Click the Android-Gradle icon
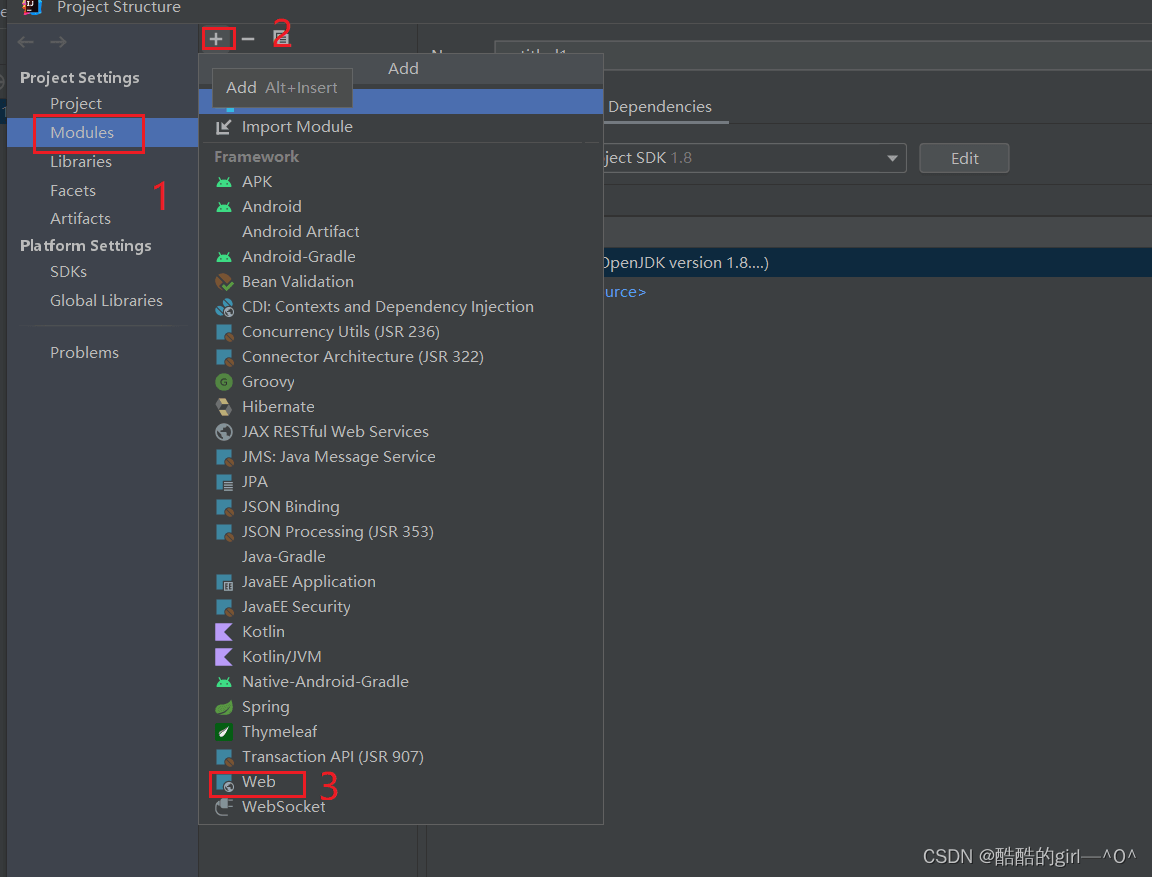1152x877 pixels. (223, 257)
